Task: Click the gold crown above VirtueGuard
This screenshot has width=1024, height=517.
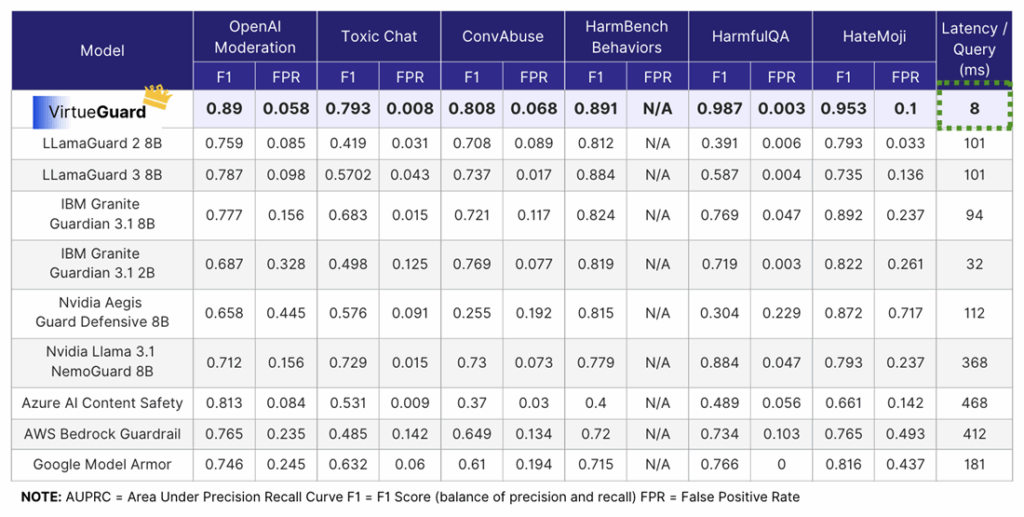Action: tap(159, 96)
